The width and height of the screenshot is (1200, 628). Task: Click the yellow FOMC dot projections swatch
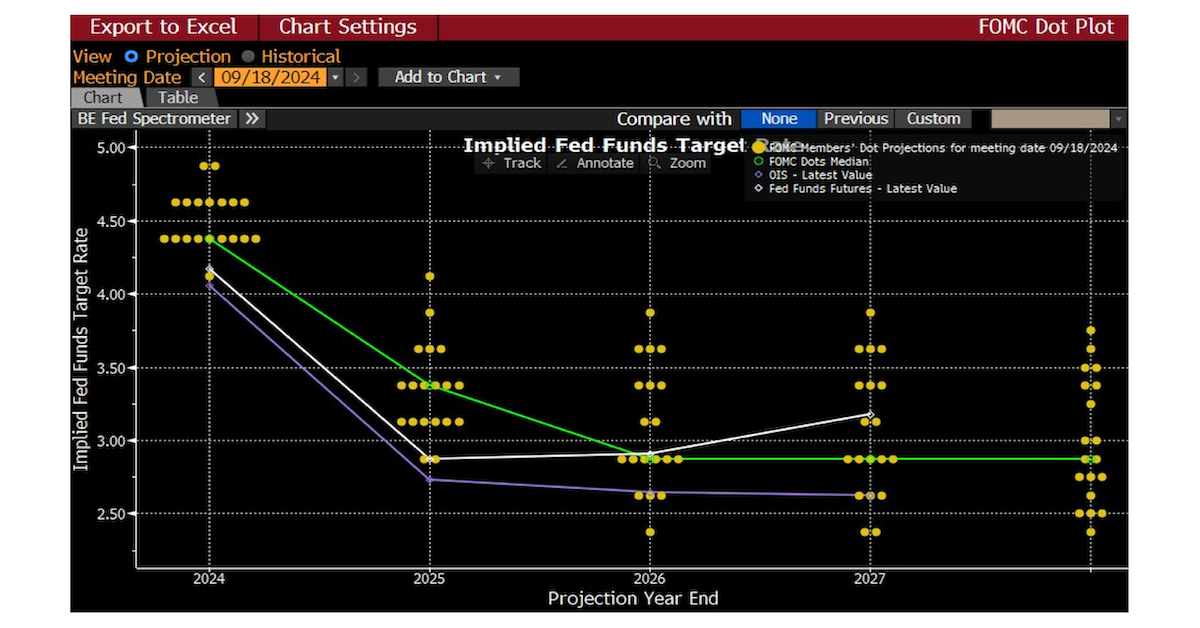[x=758, y=147]
